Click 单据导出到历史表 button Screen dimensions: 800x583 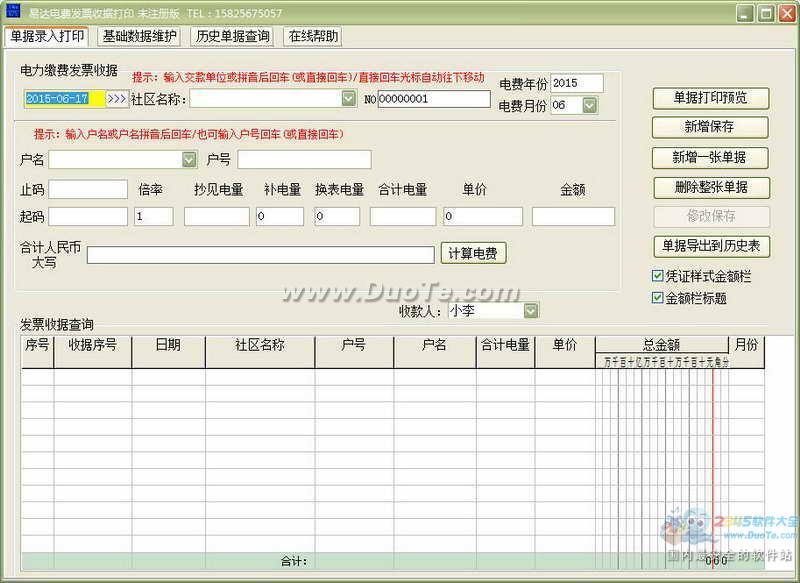click(x=711, y=246)
